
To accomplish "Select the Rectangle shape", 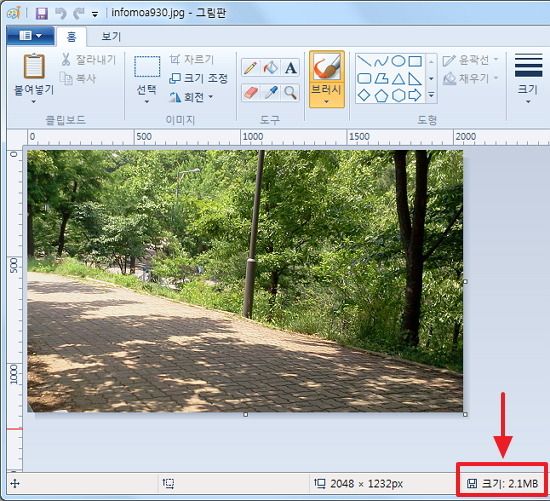I will [x=415, y=61].
